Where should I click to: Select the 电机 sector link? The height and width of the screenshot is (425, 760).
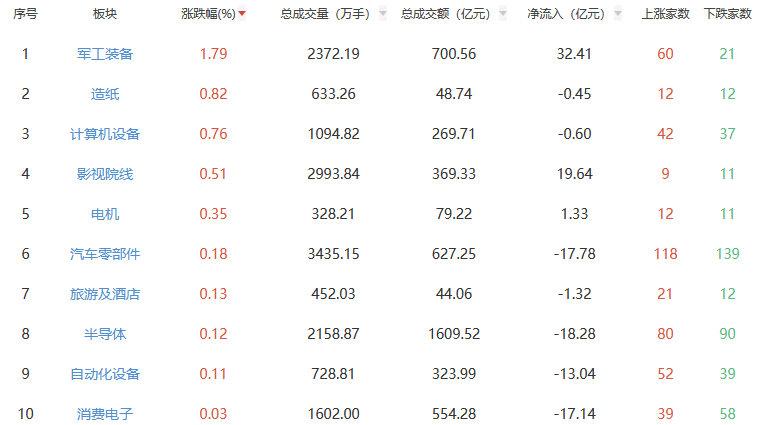(105, 214)
